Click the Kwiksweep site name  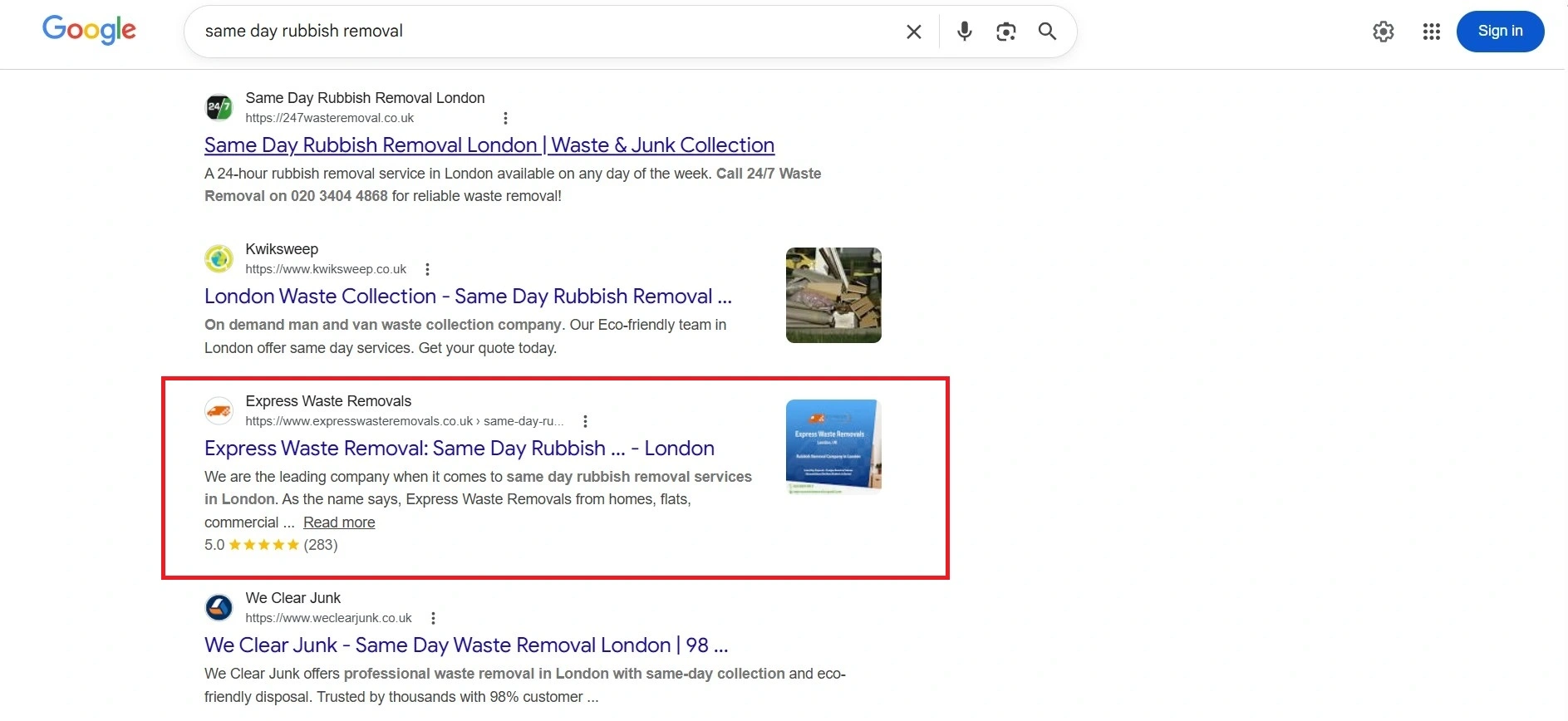click(x=282, y=249)
